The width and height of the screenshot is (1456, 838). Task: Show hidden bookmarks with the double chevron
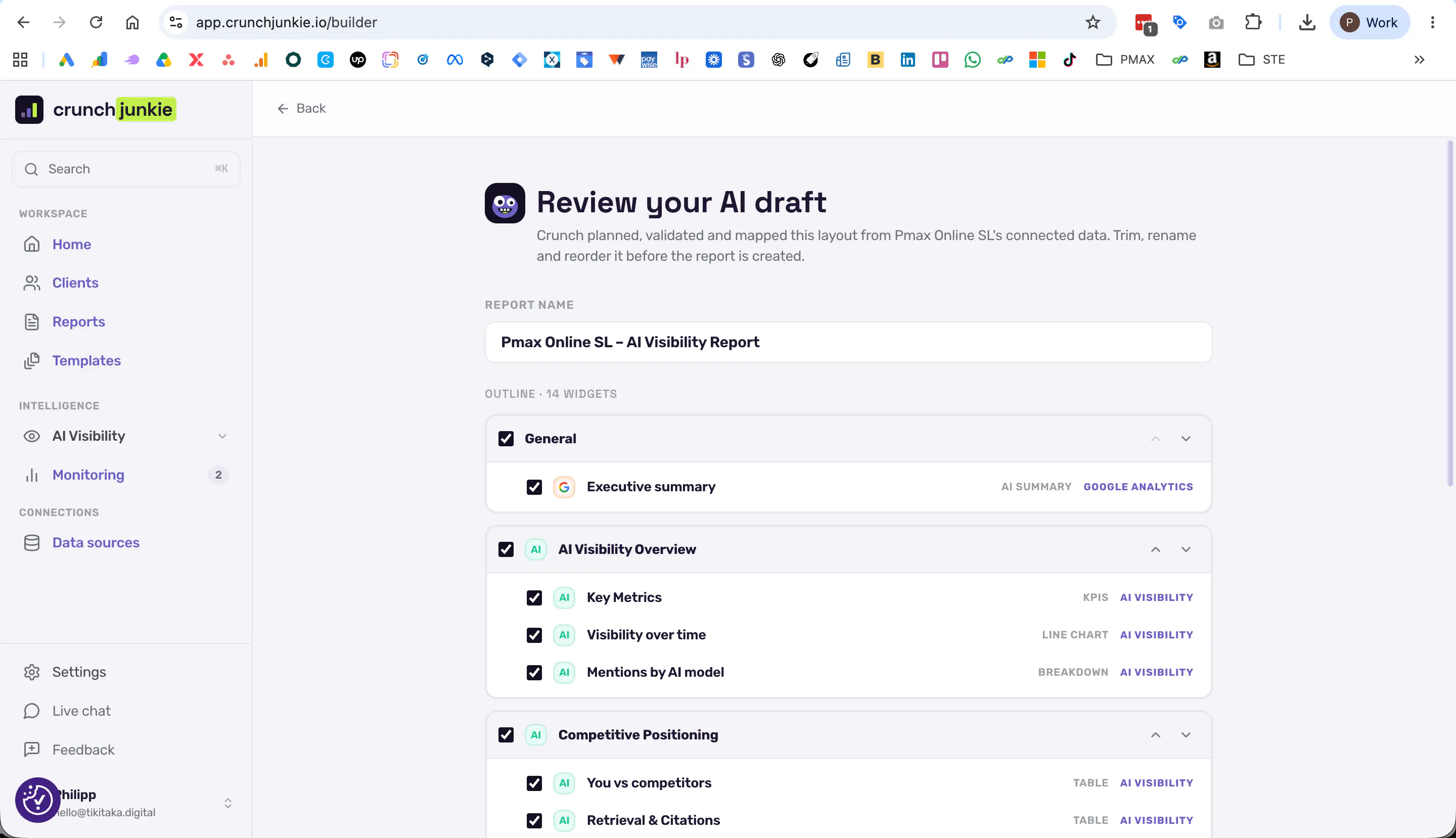click(1419, 59)
